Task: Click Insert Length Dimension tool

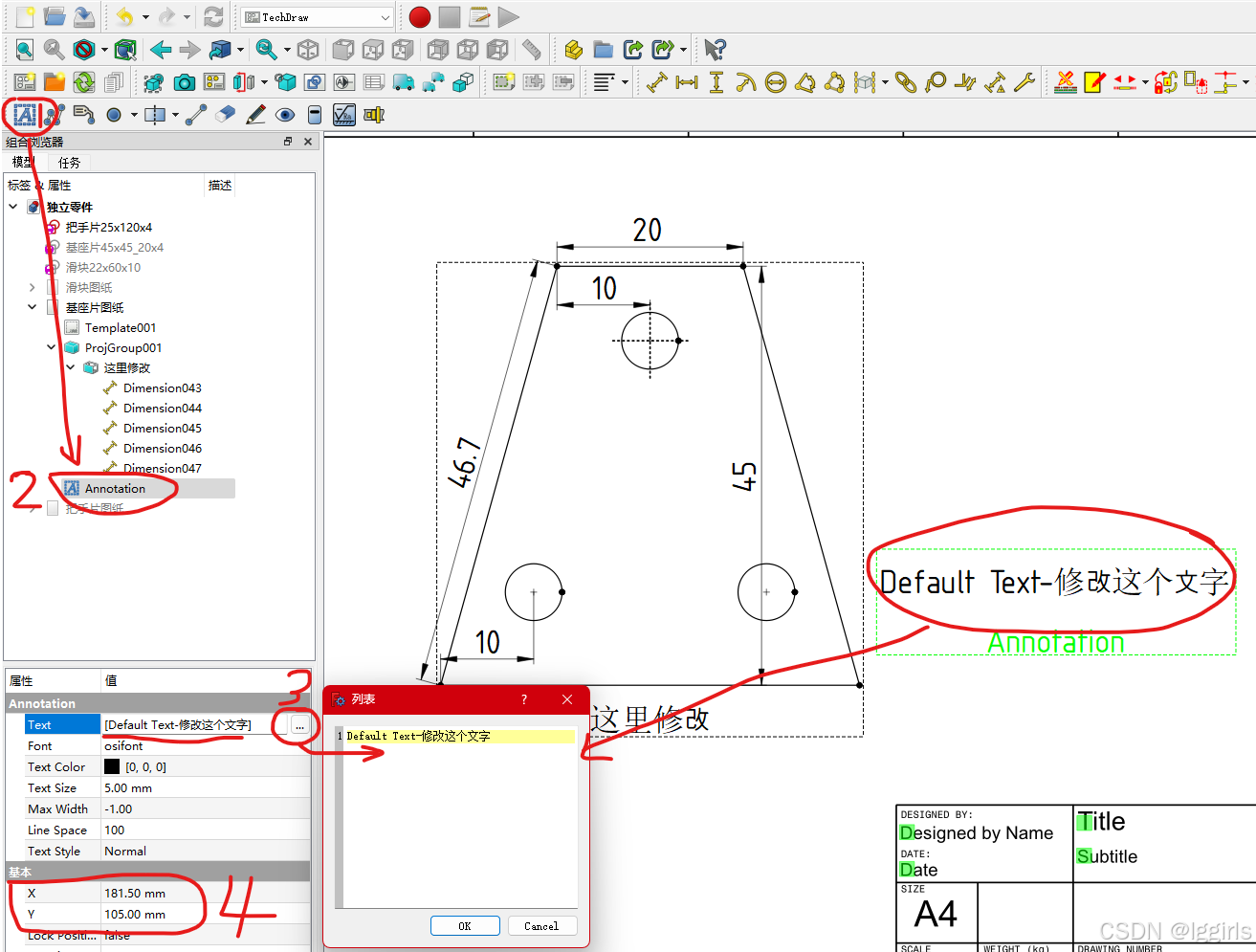Action: pyautogui.click(x=656, y=82)
